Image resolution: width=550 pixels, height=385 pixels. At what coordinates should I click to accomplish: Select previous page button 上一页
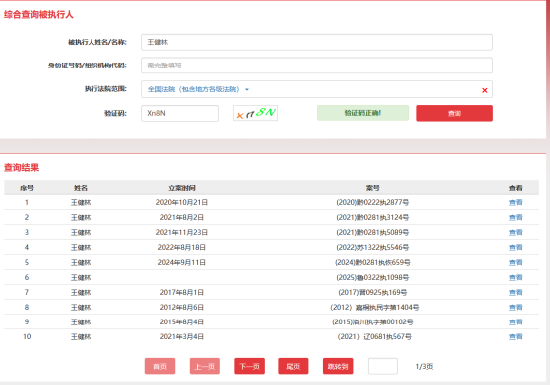205,366
